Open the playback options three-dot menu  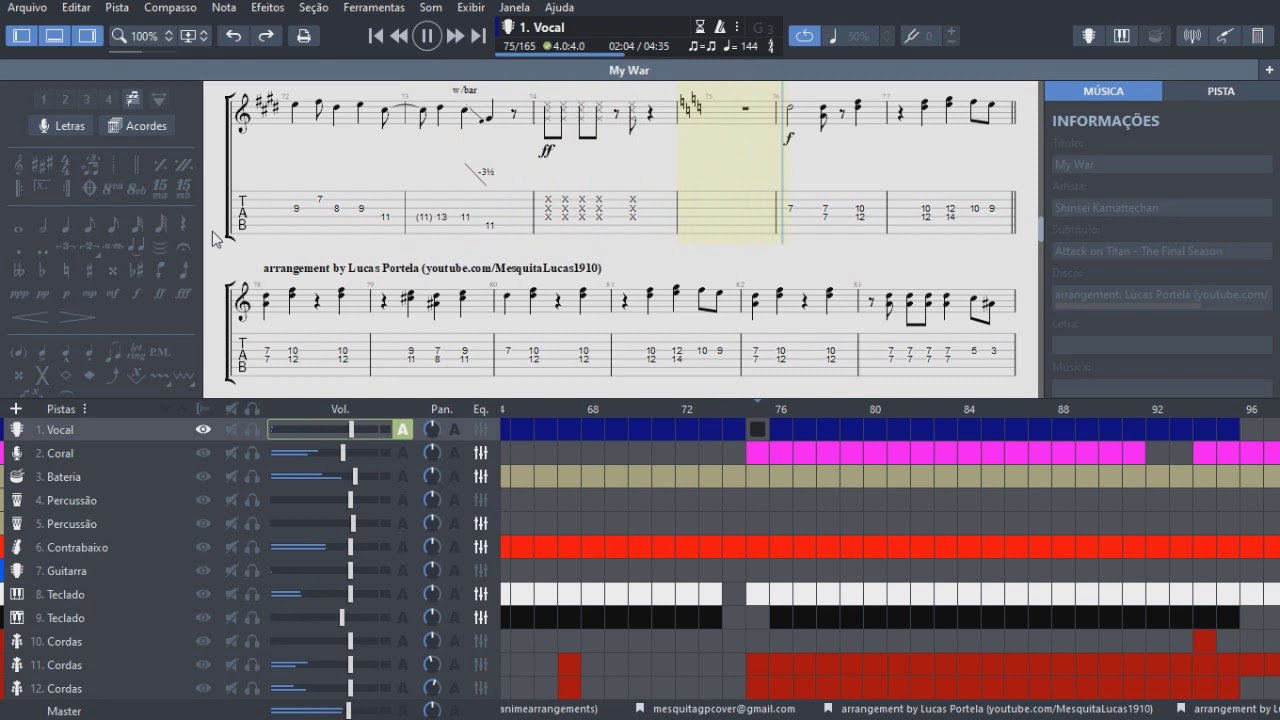[737, 27]
